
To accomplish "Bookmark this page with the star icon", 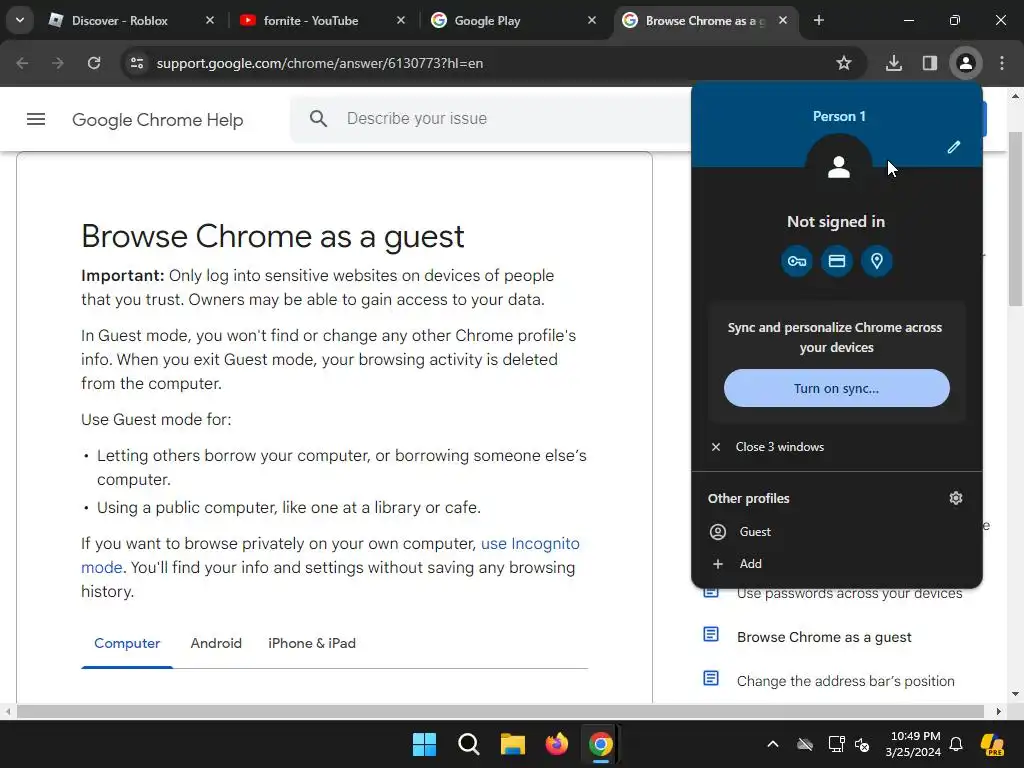I will [x=844, y=63].
